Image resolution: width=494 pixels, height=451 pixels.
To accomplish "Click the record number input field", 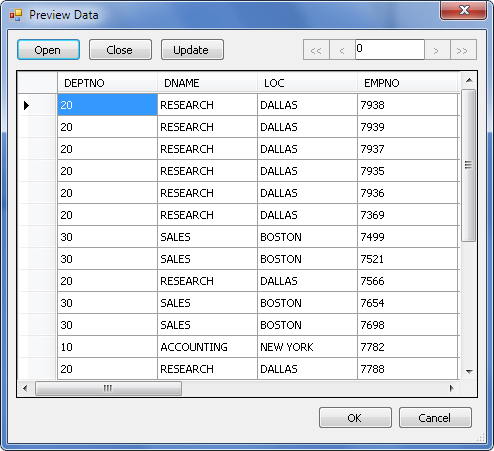I will (390, 50).
